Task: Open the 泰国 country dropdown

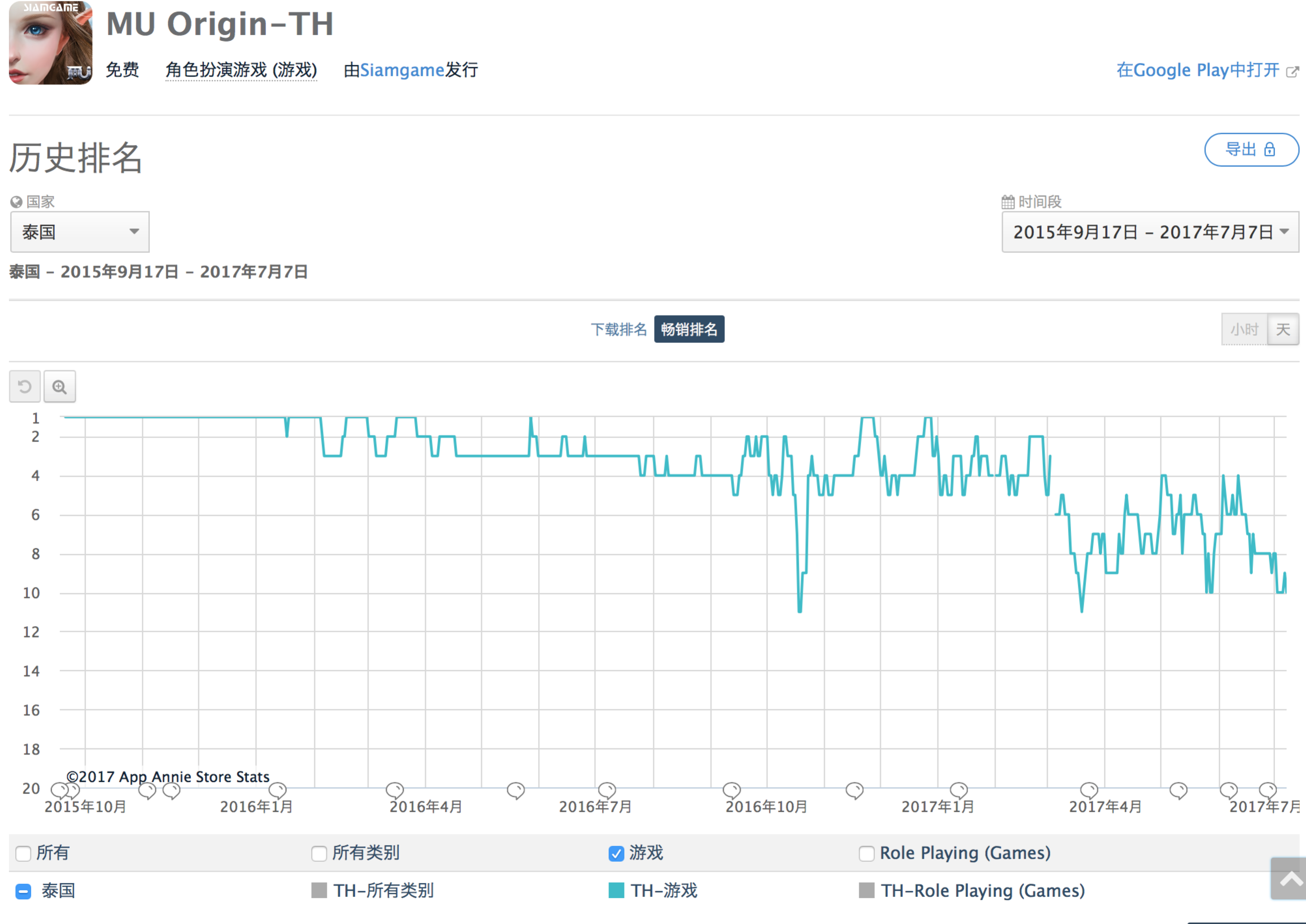Action: [80, 232]
